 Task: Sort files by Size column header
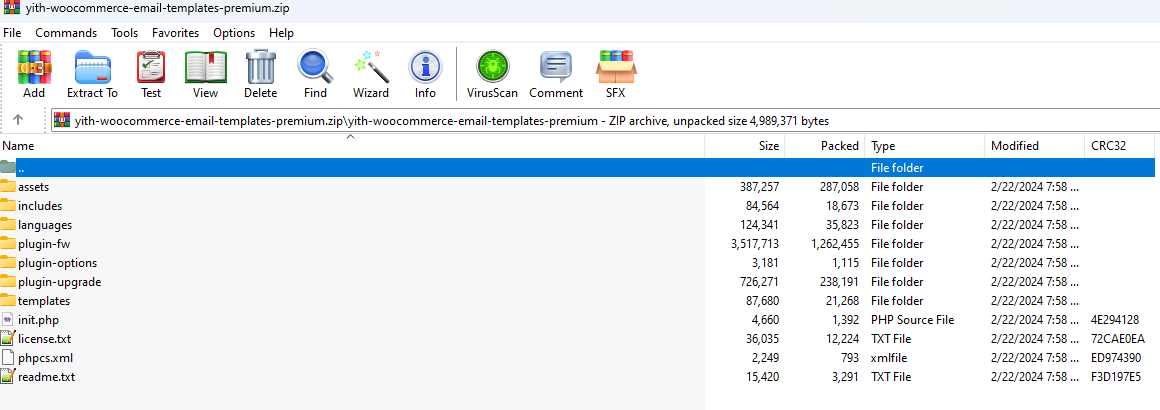[768, 146]
